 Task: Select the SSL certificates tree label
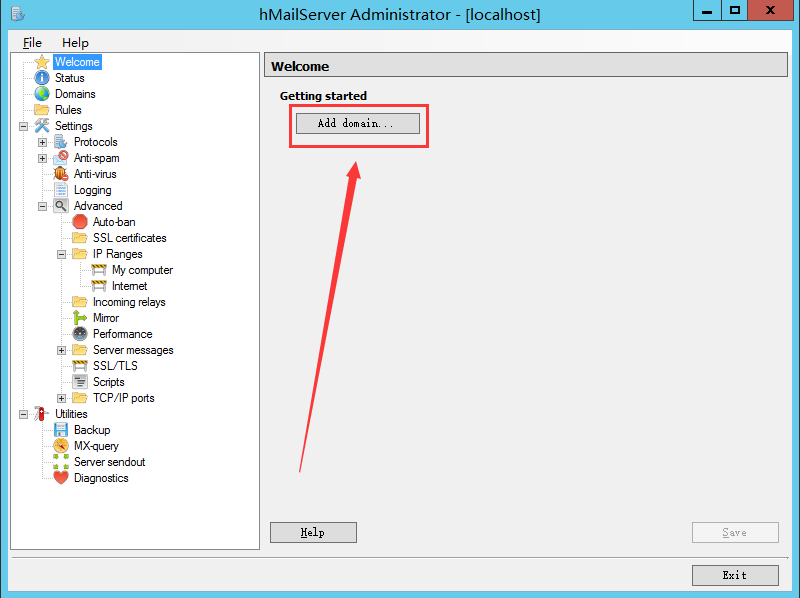point(130,238)
